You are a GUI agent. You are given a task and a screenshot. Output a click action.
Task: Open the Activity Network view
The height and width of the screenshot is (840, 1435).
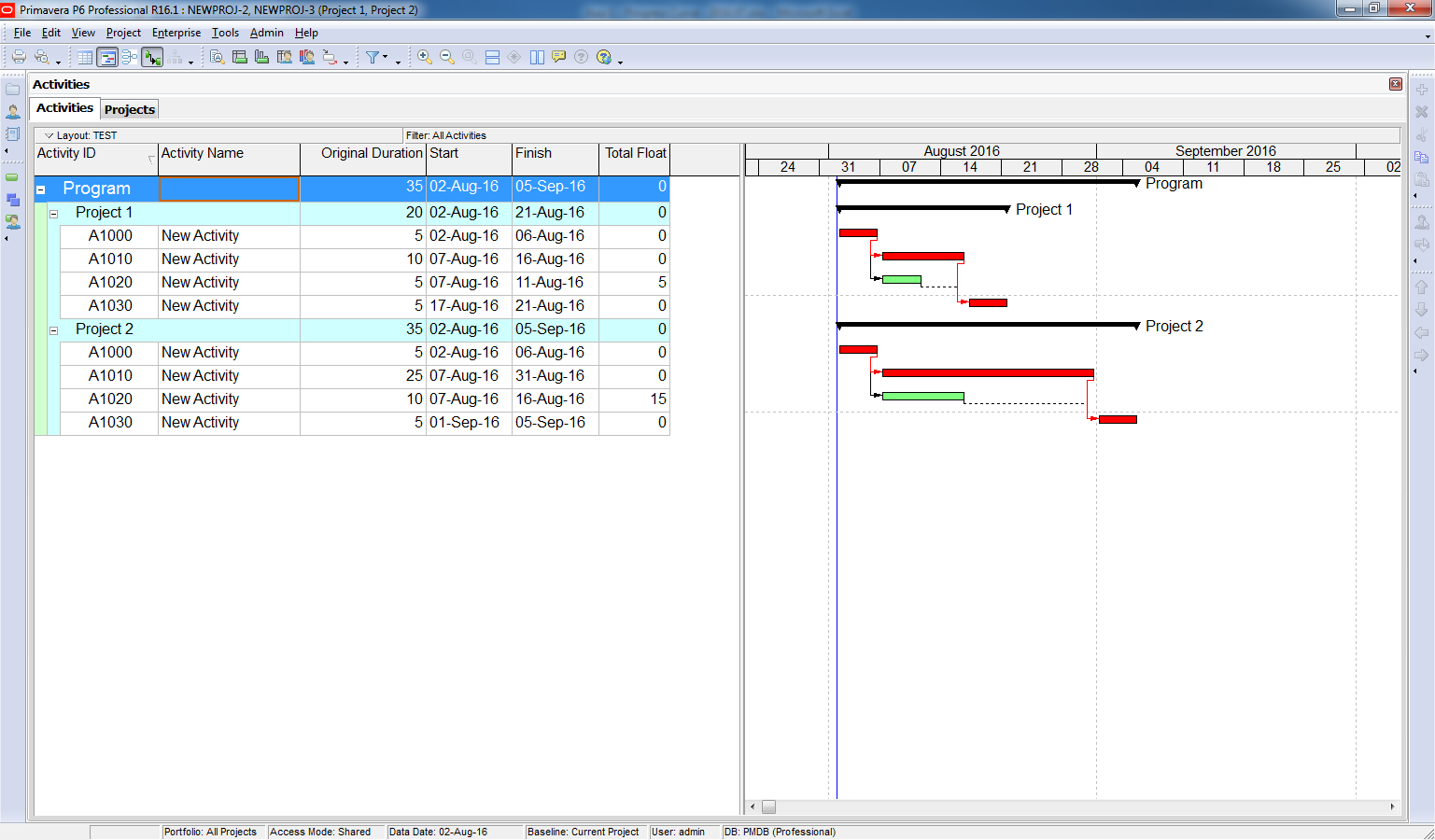(x=131, y=57)
